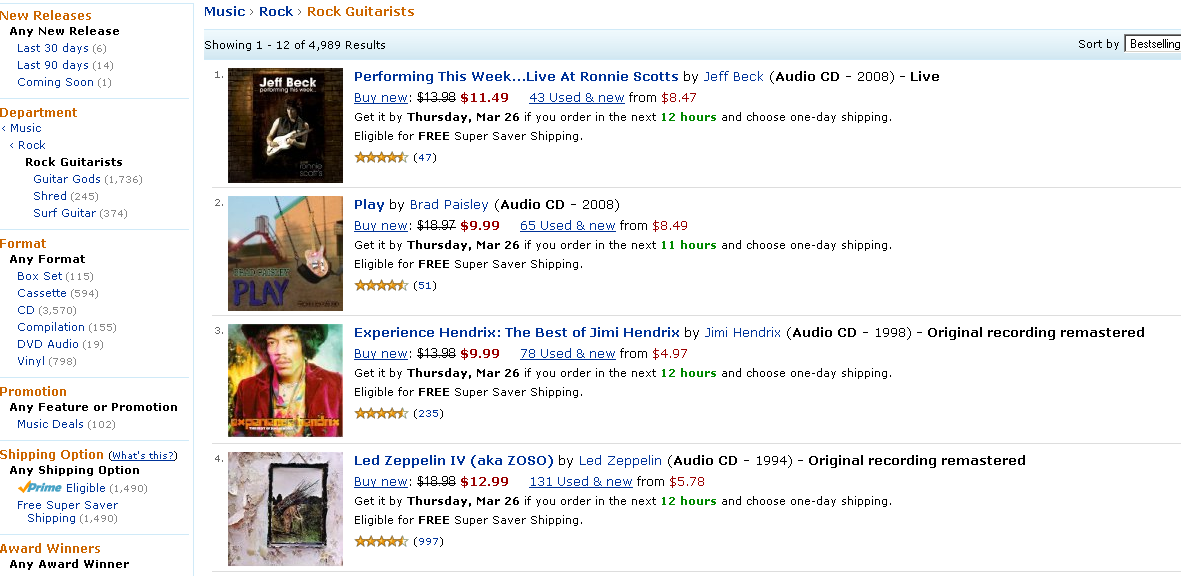Open Brad Paisley Play cover image

[x=285, y=254]
